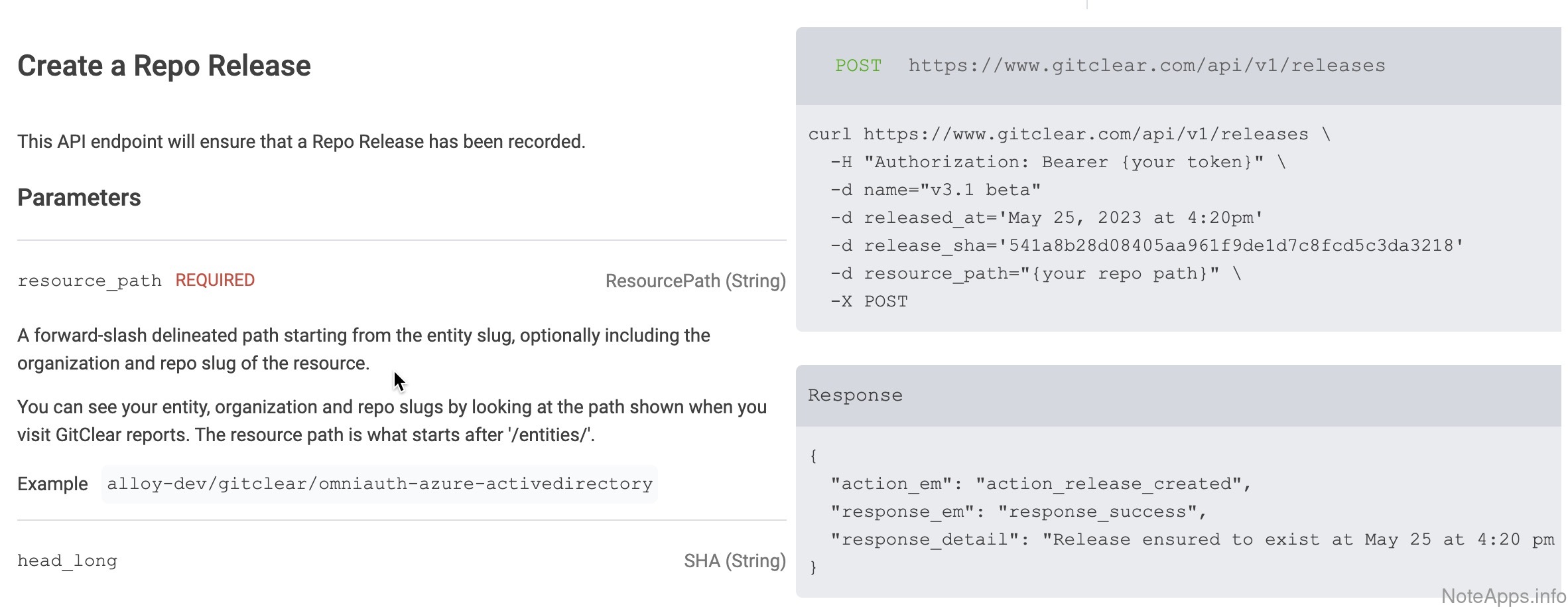Click the green POST method label
The height and width of the screenshot is (609, 1568).
tap(858, 66)
